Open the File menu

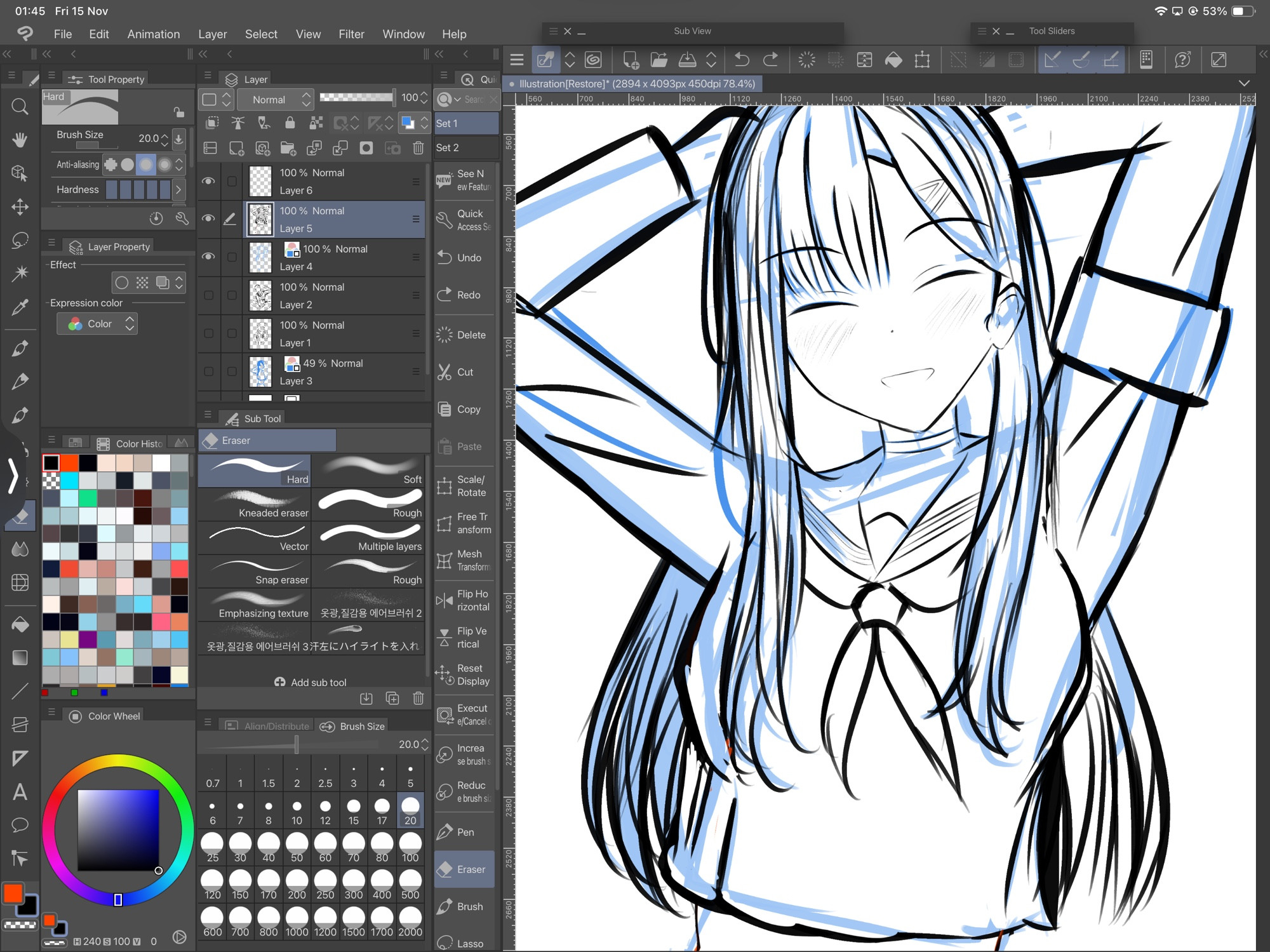click(x=63, y=34)
